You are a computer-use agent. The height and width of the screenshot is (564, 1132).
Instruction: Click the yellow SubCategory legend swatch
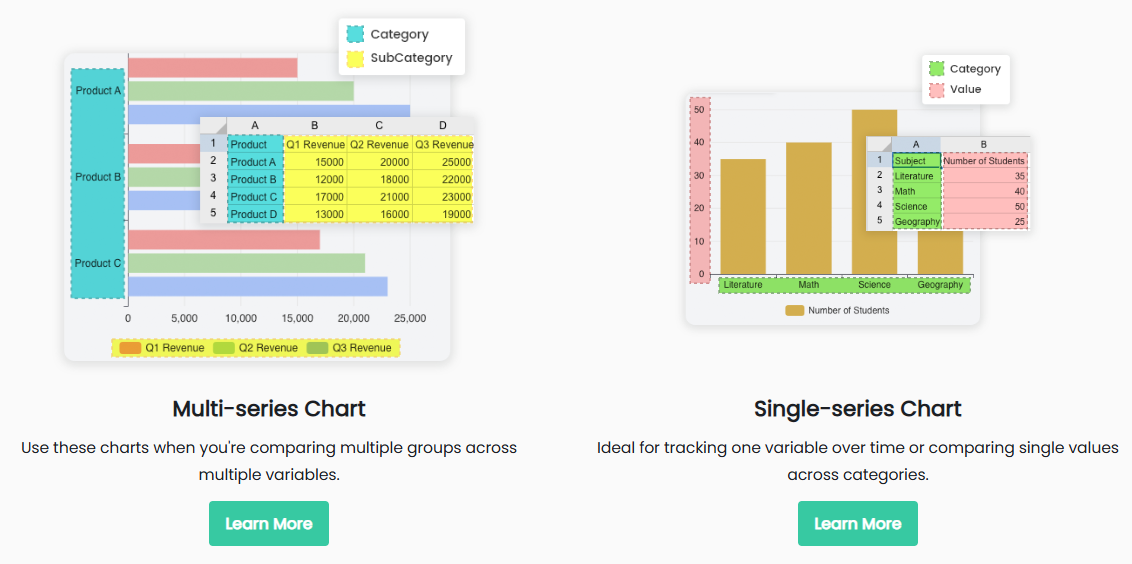coord(355,58)
